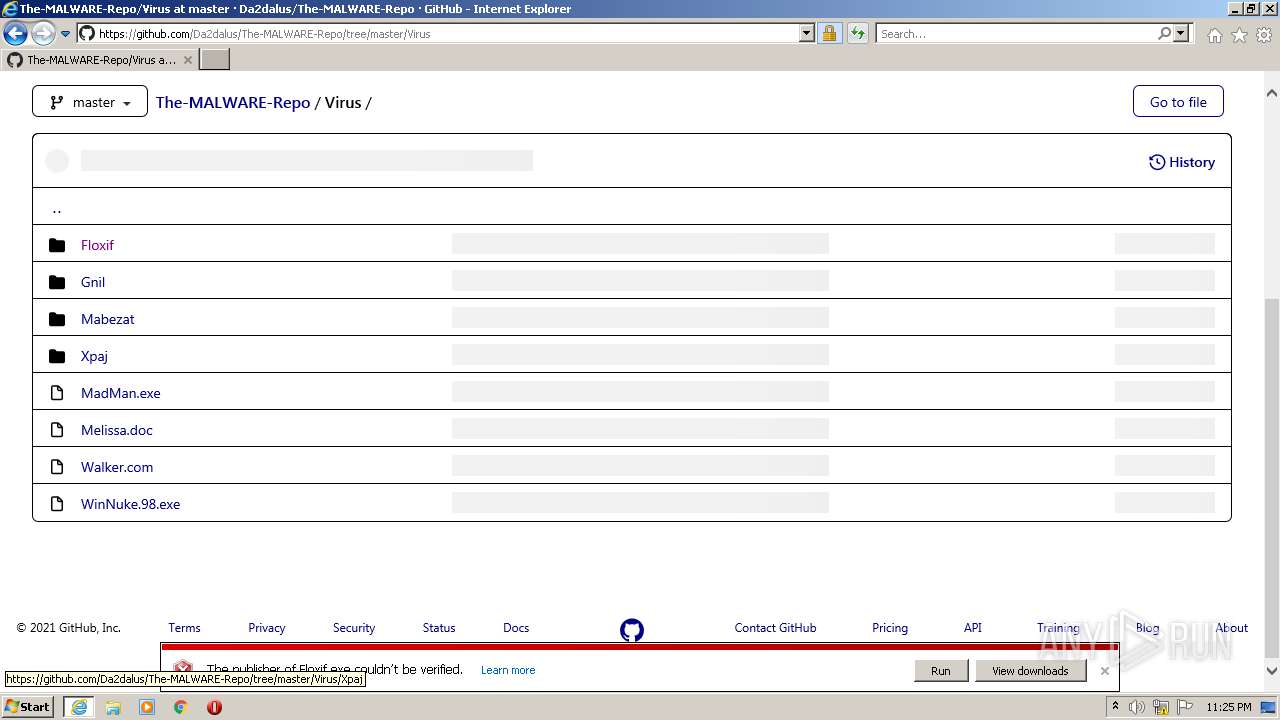
Task: Open the Windows Start menu
Action: [28, 707]
